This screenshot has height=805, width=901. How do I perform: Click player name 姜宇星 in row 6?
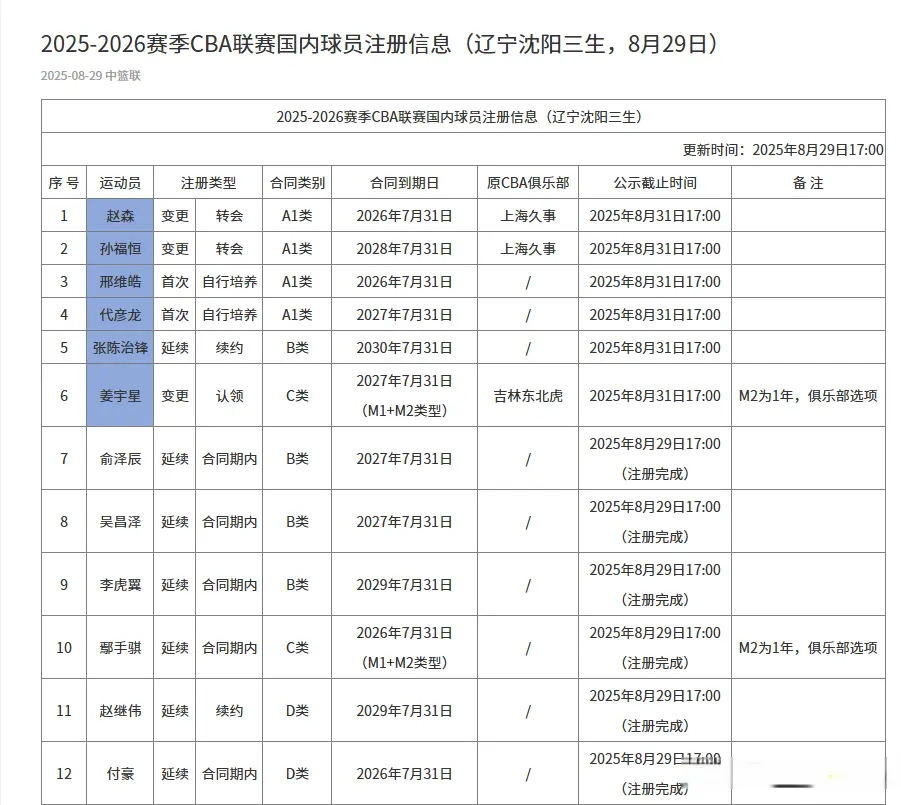[120, 396]
